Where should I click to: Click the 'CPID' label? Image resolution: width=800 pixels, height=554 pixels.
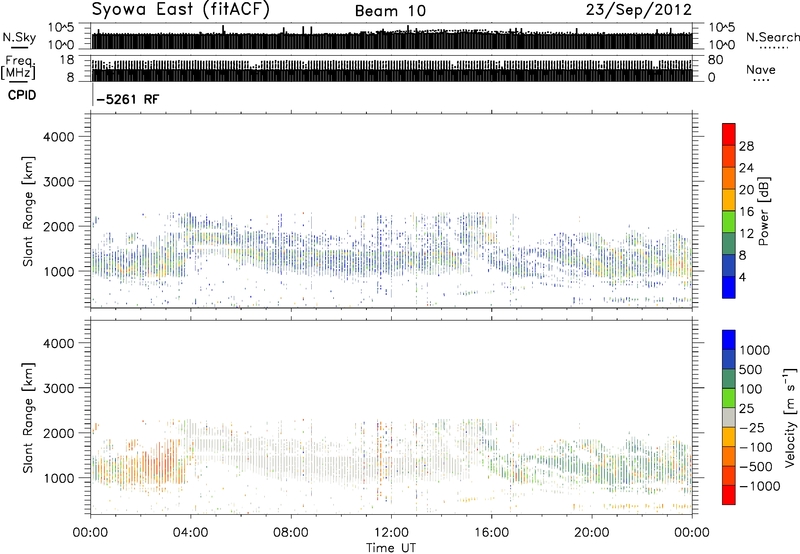pyautogui.click(x=22, y=95)
